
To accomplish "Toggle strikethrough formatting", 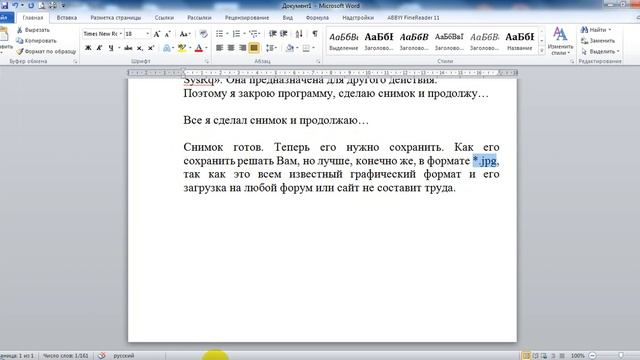I will coord(128,48).
